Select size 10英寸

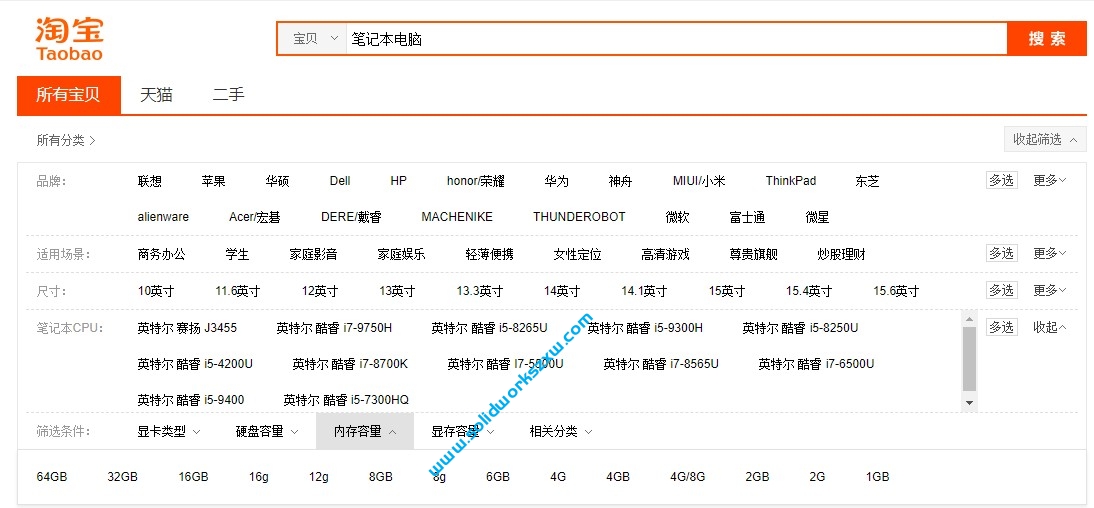(156, 291)
